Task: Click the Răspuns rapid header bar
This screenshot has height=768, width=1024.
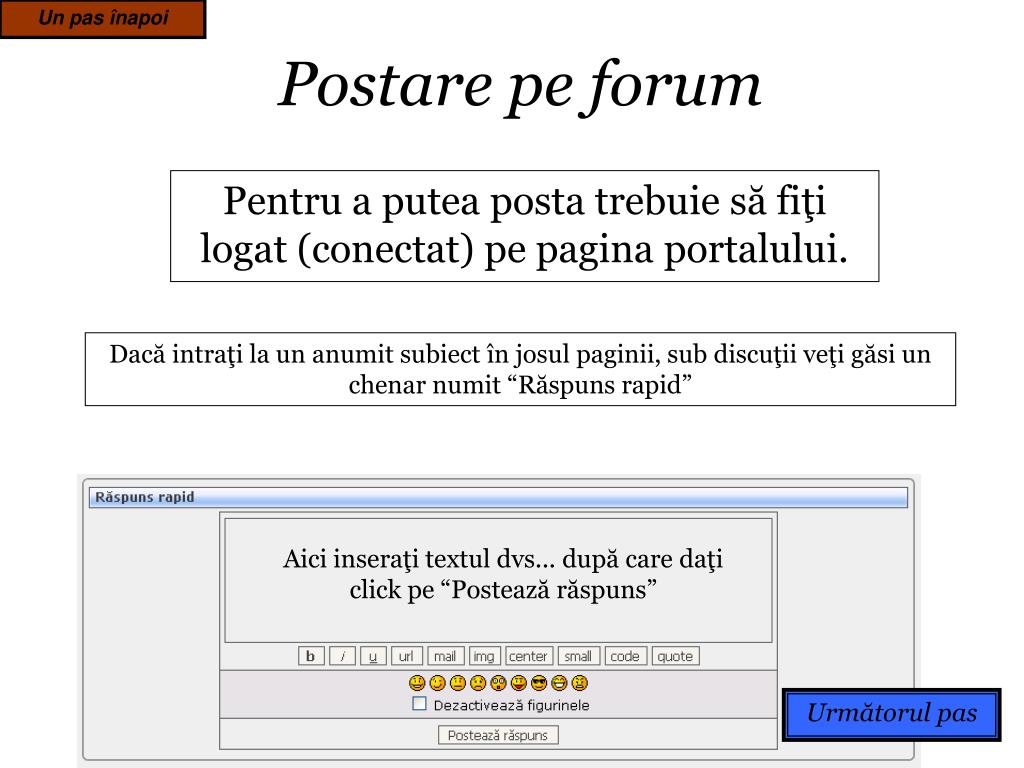Action: coord(498,498)
